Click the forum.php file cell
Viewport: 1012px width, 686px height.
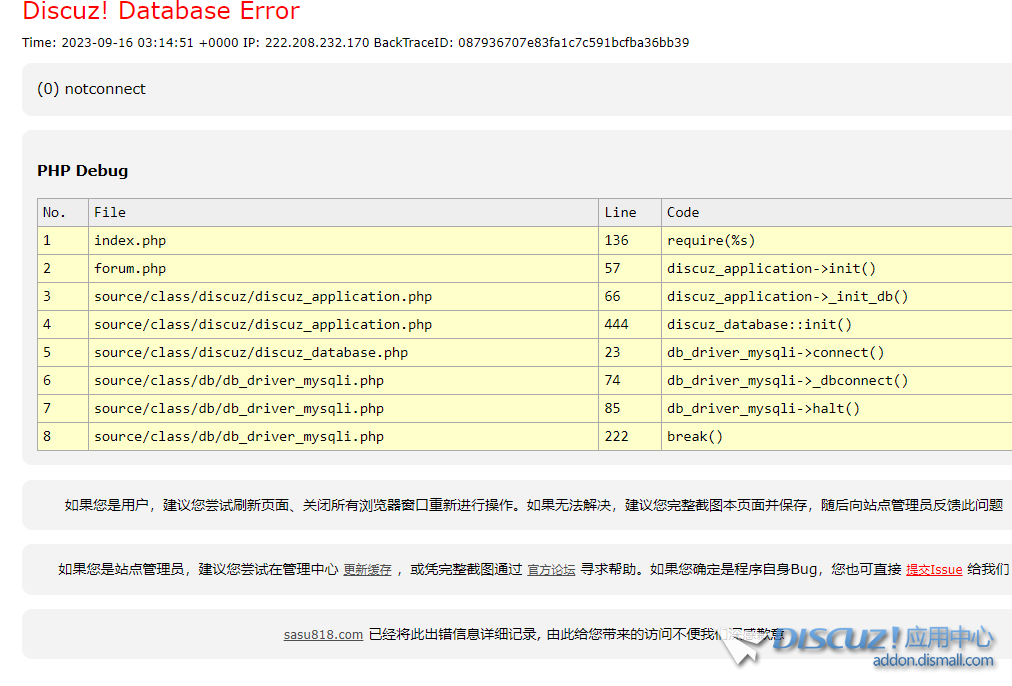343,268
